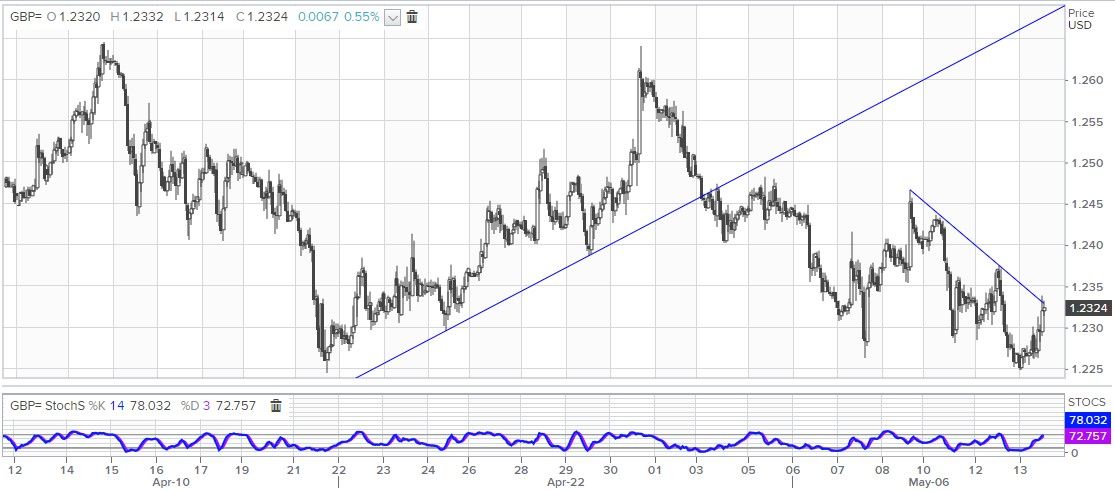This screenshot has height=491, width=1115.
Task: Click the C 1.2324 close value
Action: tap(262, 17)
